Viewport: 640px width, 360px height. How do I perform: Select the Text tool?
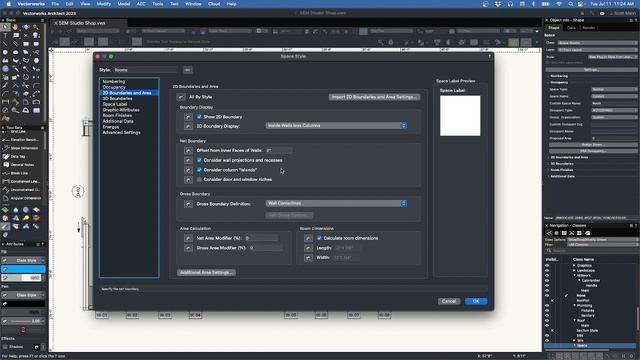[5, 36]
